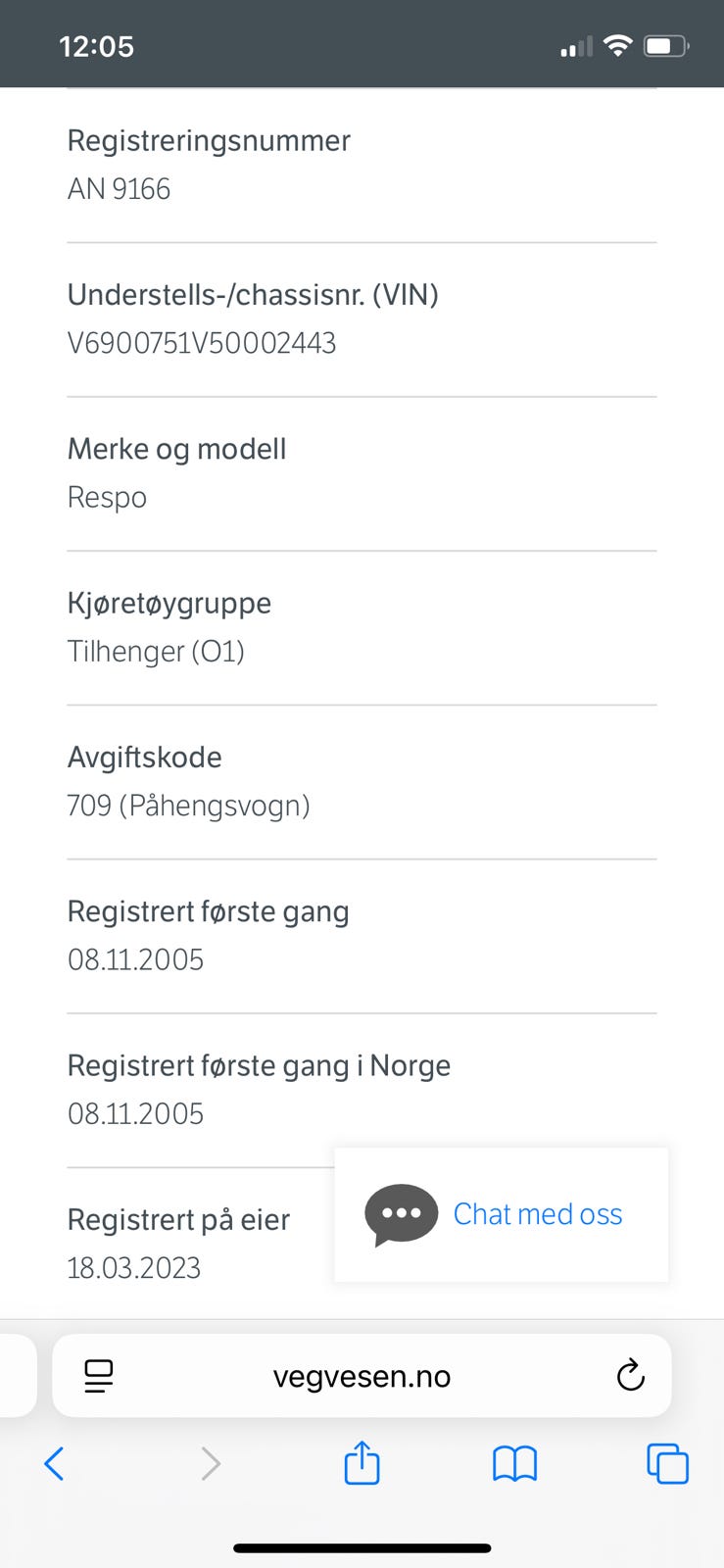This screenshot has width=724, height=1568.
Task: Open the 'Chat med oss' link
Action: click(x=538, y=1214)
